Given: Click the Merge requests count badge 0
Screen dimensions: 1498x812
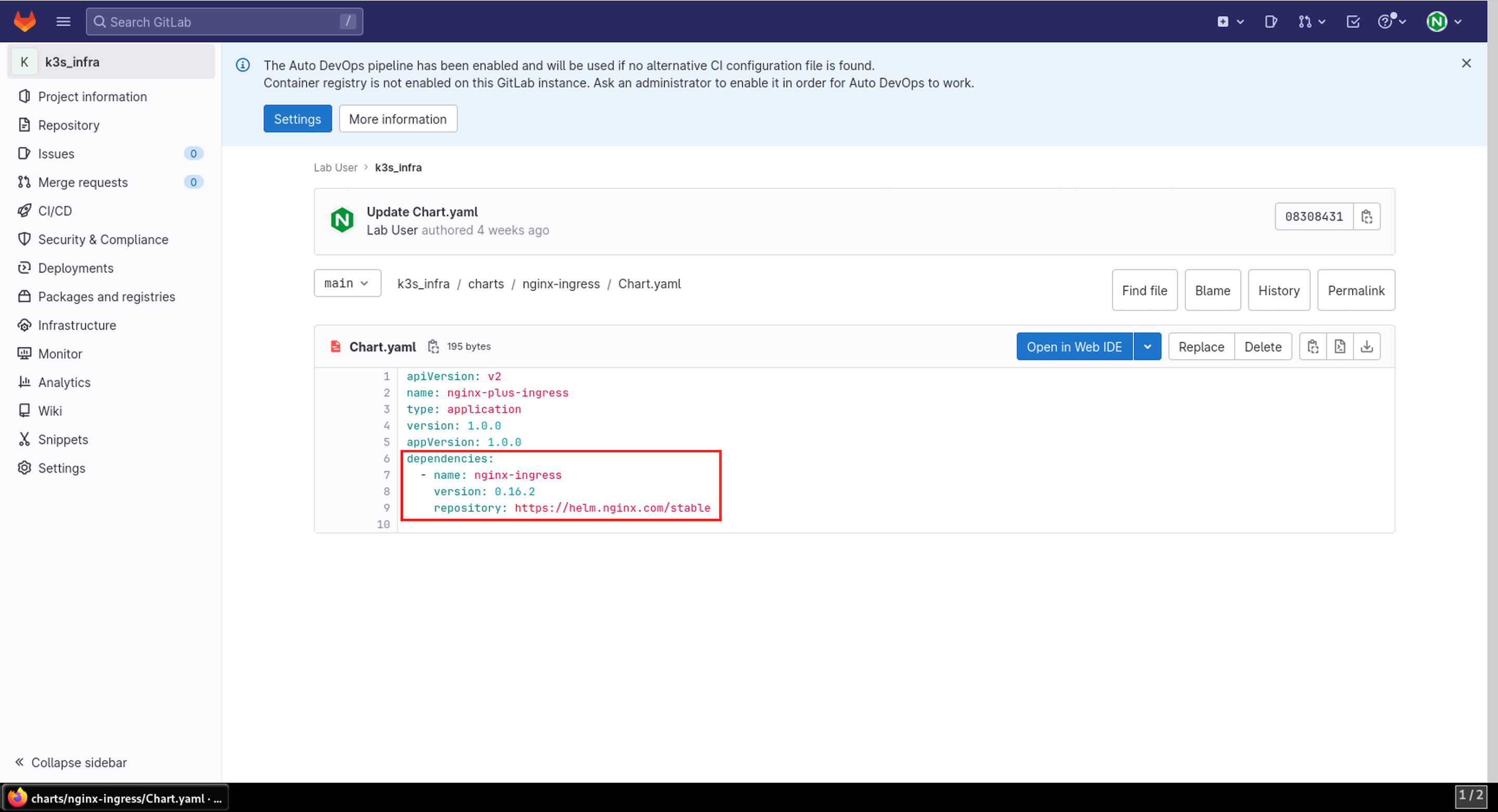Looking at the screenshot, I should tap(193, 182).
